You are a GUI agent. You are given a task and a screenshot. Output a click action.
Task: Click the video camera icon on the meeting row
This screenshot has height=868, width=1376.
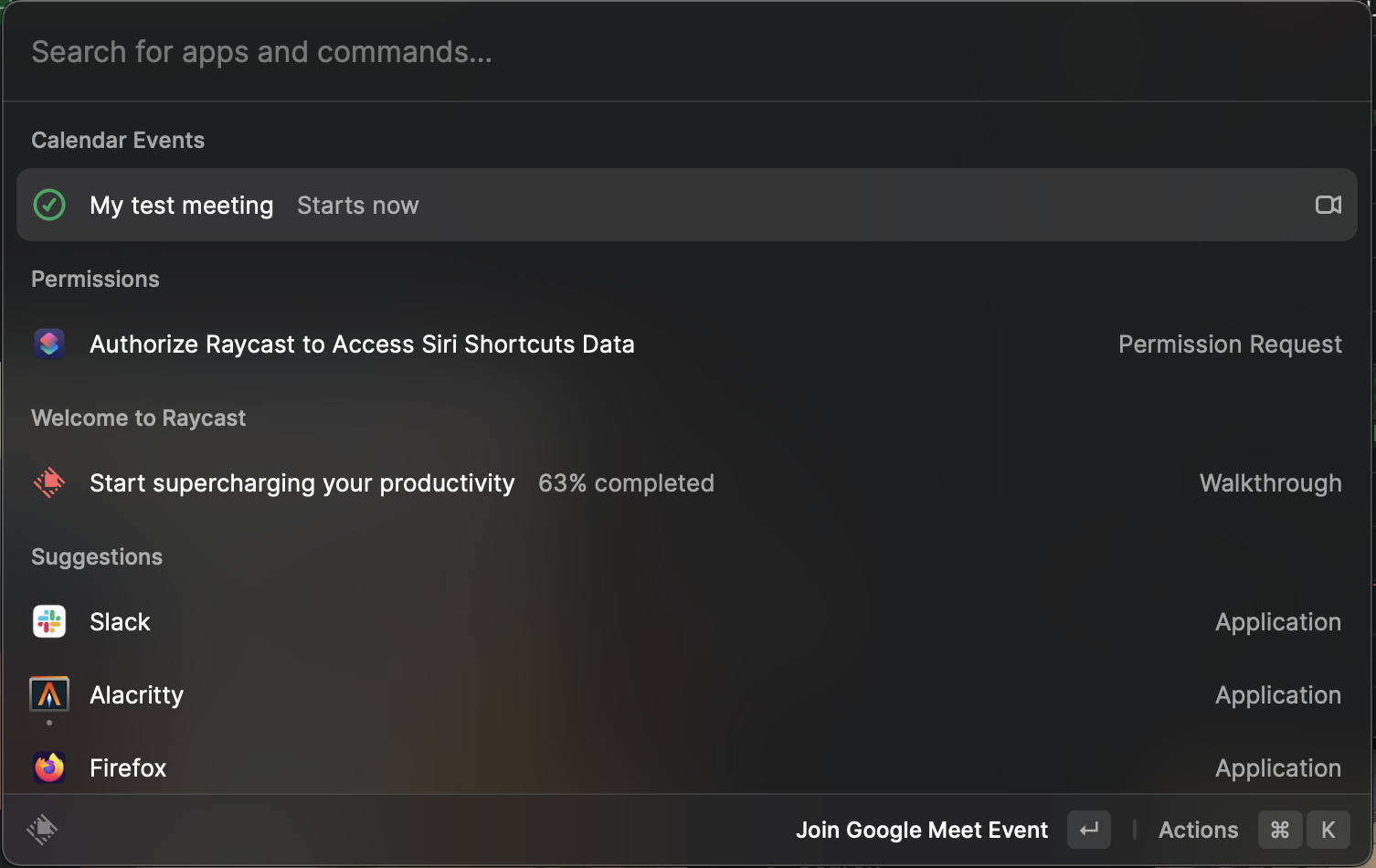[1328, 205]
